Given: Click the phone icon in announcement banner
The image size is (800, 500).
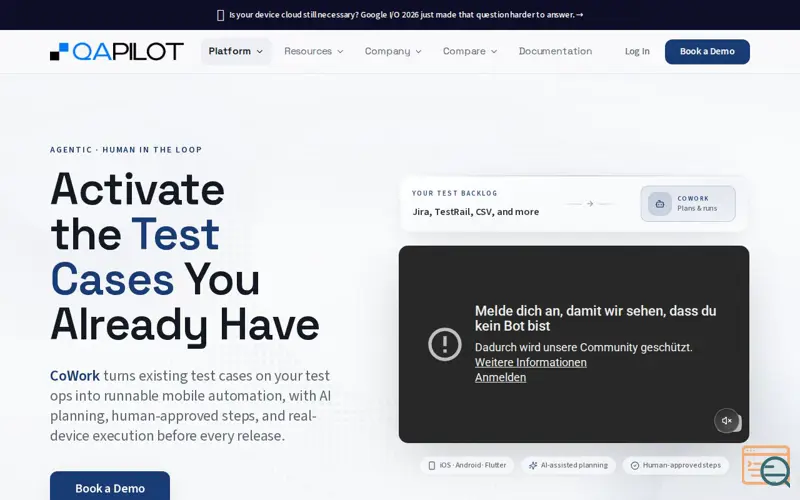Looking at the screenshot, I should tap(220, 15).
